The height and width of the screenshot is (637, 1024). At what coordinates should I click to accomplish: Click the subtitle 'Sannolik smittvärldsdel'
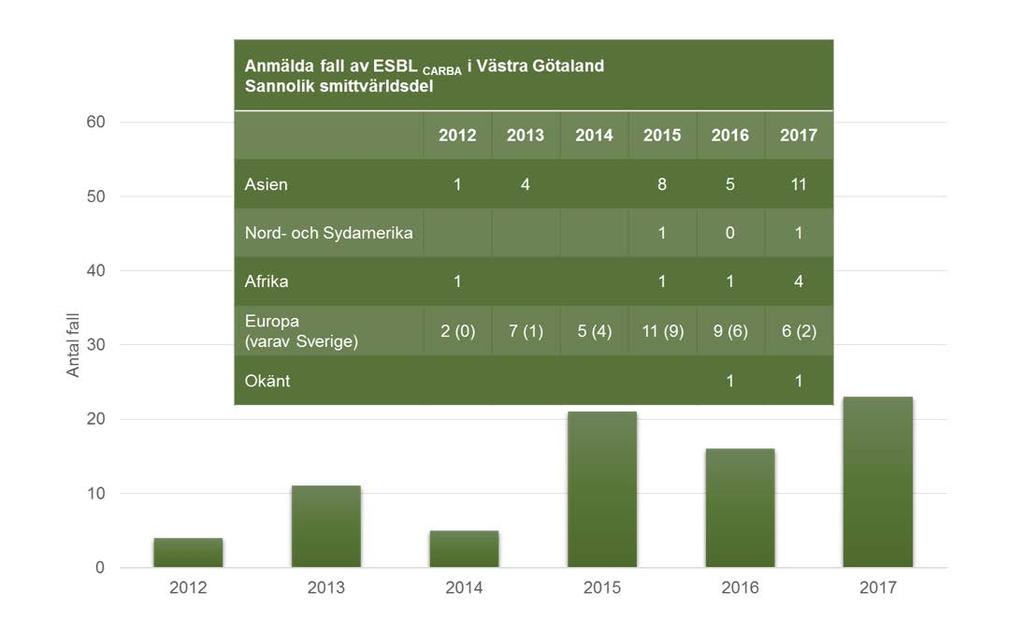(x=339, y=86)
